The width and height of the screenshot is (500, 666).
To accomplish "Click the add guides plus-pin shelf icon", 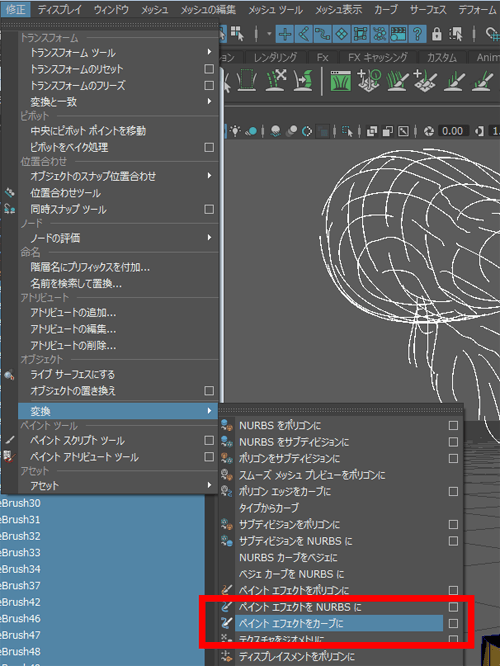I will 369,81.
